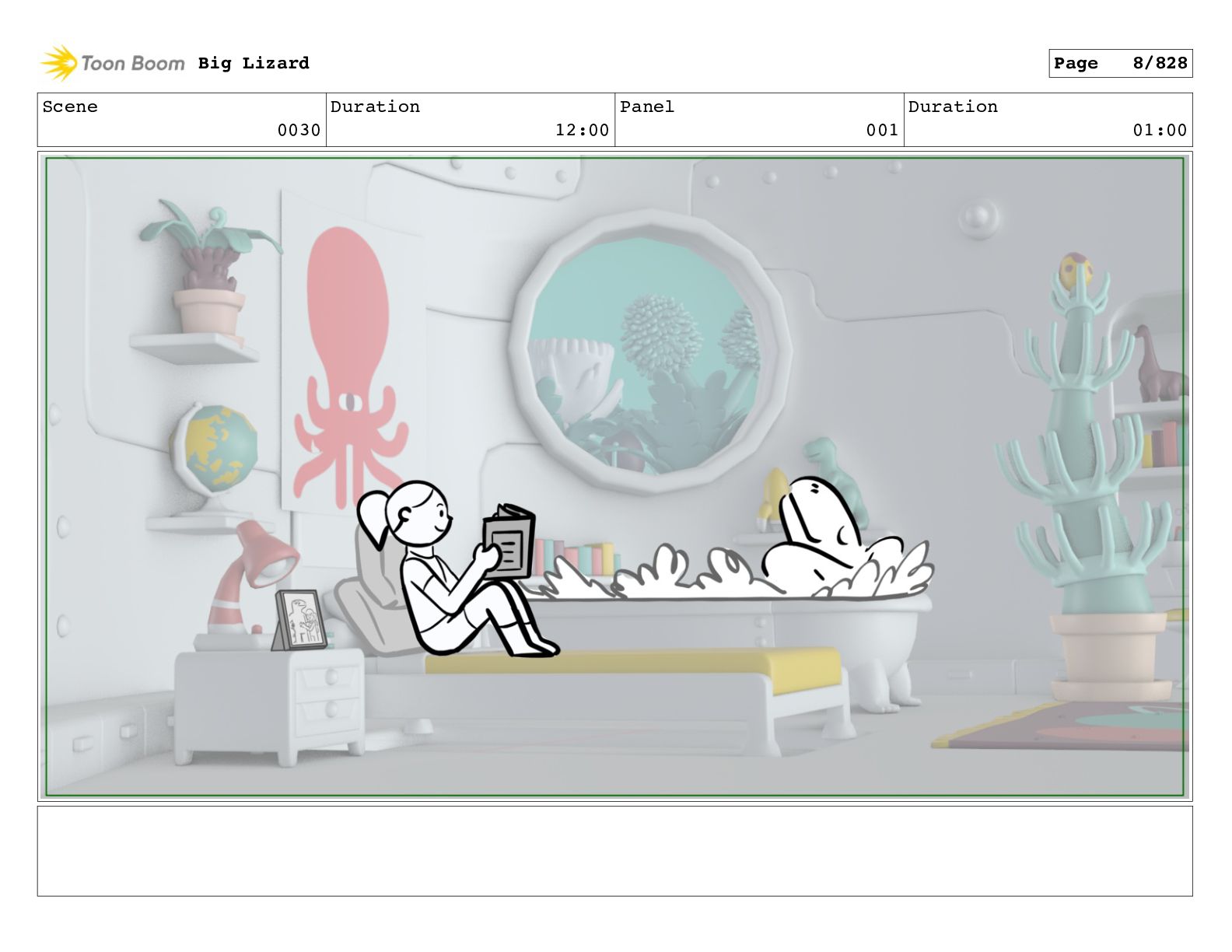Click the scene duration value '12:00'
The height and width of the screenshot is (952, 1232).
582,130
